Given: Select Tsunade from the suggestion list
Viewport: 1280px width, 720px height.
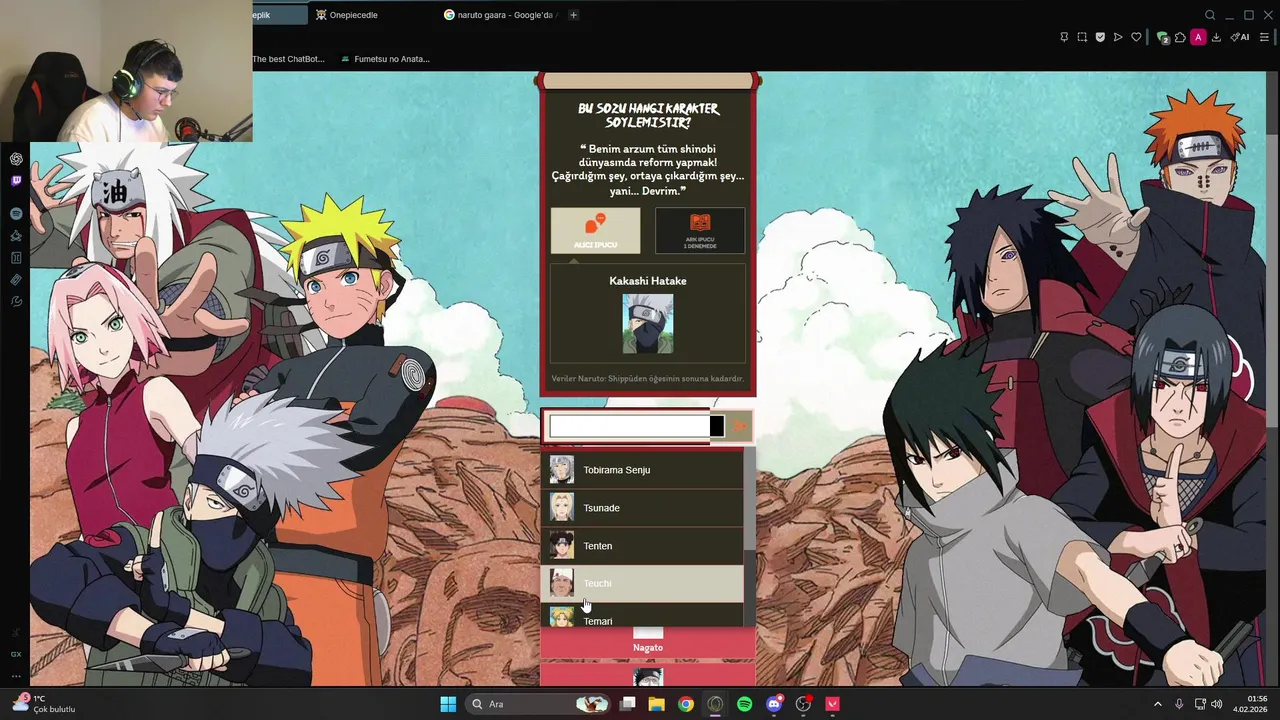Looking at the screenshot, I should point(642,508).
